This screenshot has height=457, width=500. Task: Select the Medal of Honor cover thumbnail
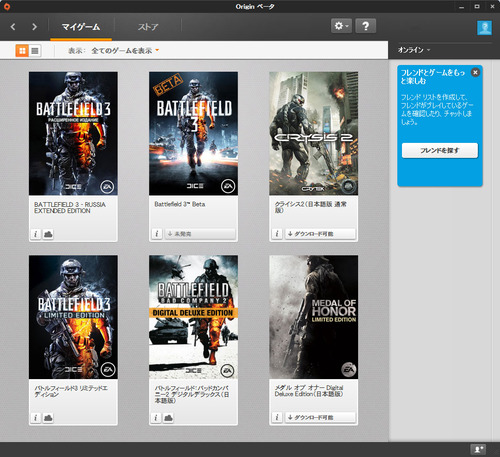click(313, 317)
